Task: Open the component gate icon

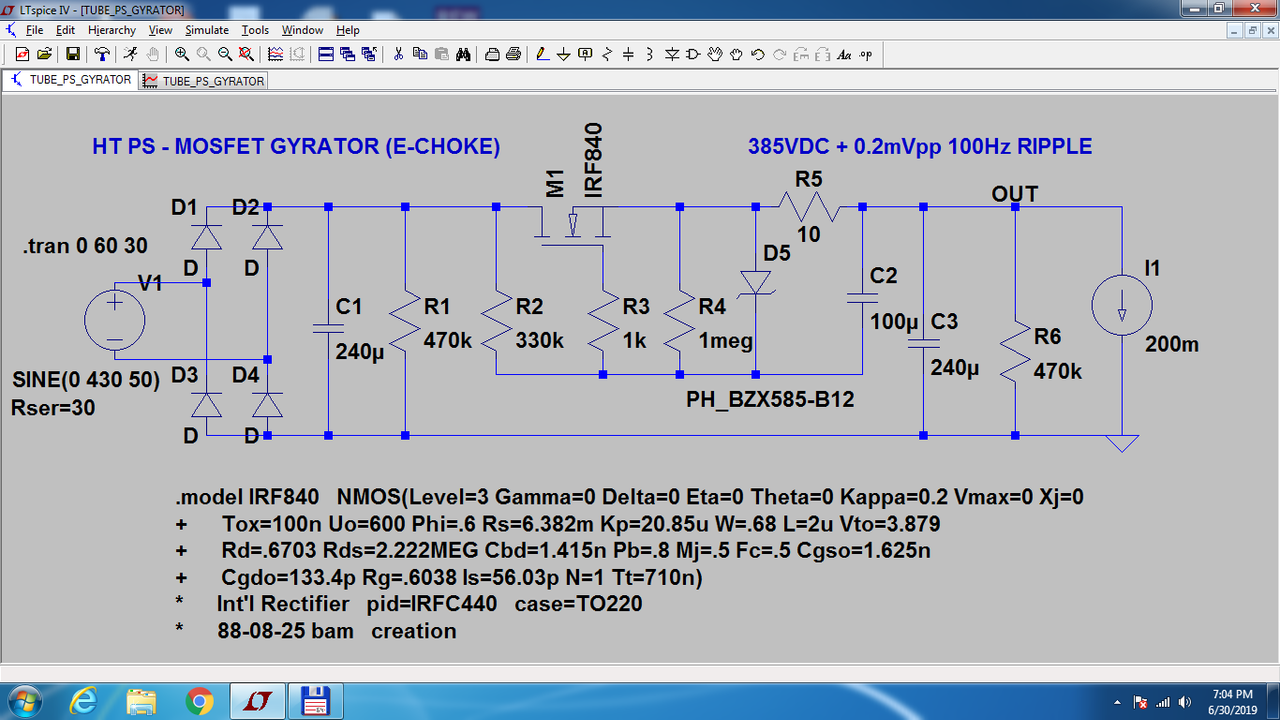Action: pos(693,54)
